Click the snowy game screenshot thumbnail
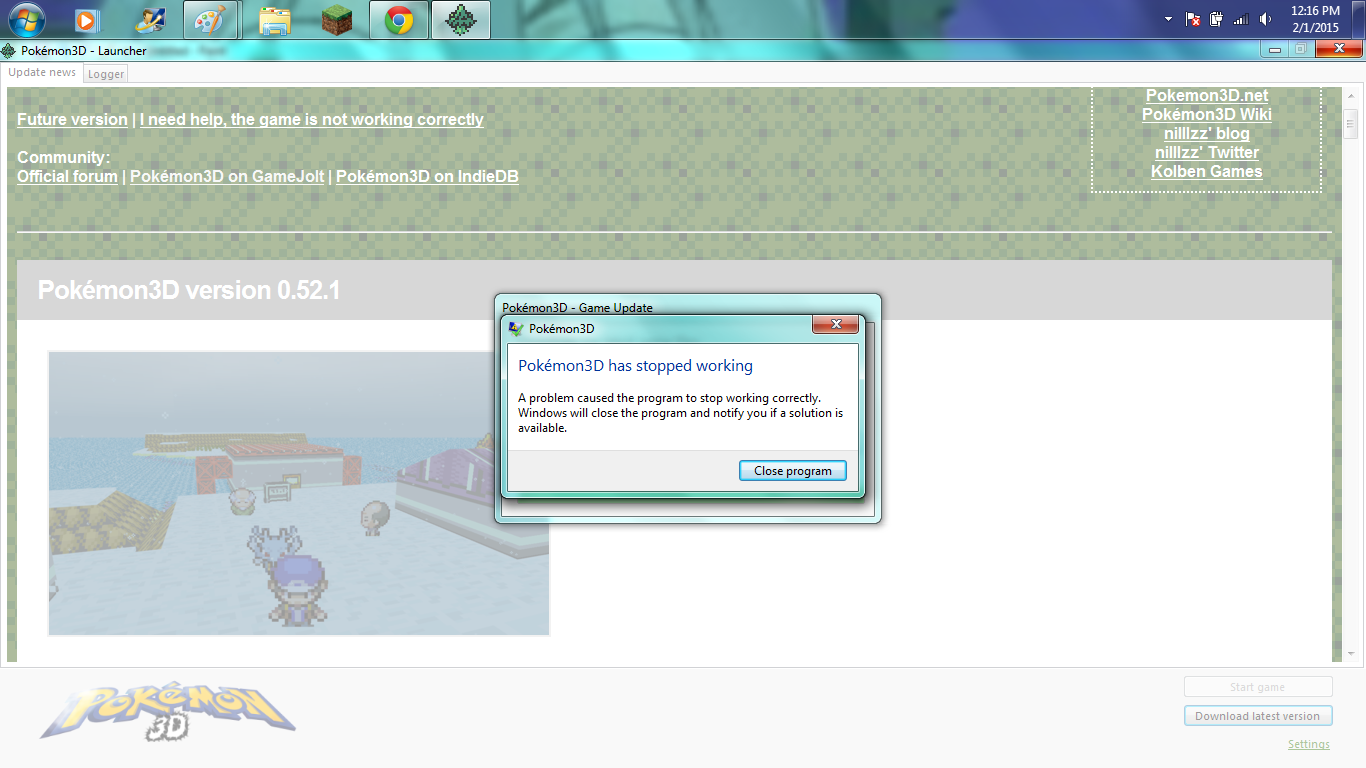 (299, 493)
